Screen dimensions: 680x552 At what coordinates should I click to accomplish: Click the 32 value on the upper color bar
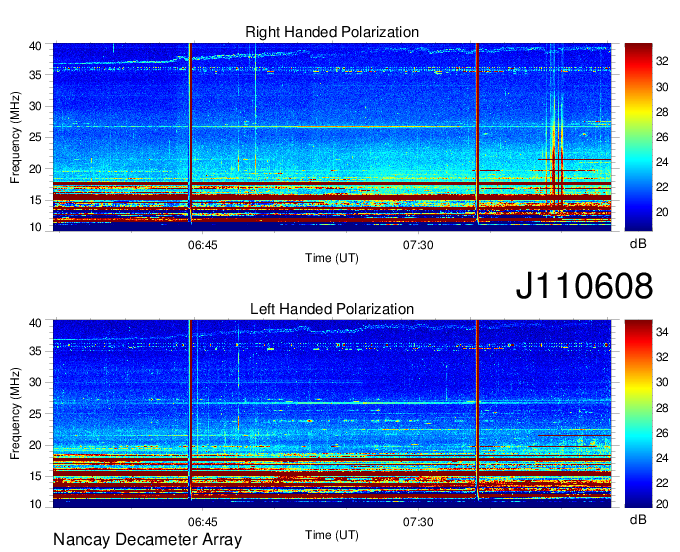coord(662,62)
